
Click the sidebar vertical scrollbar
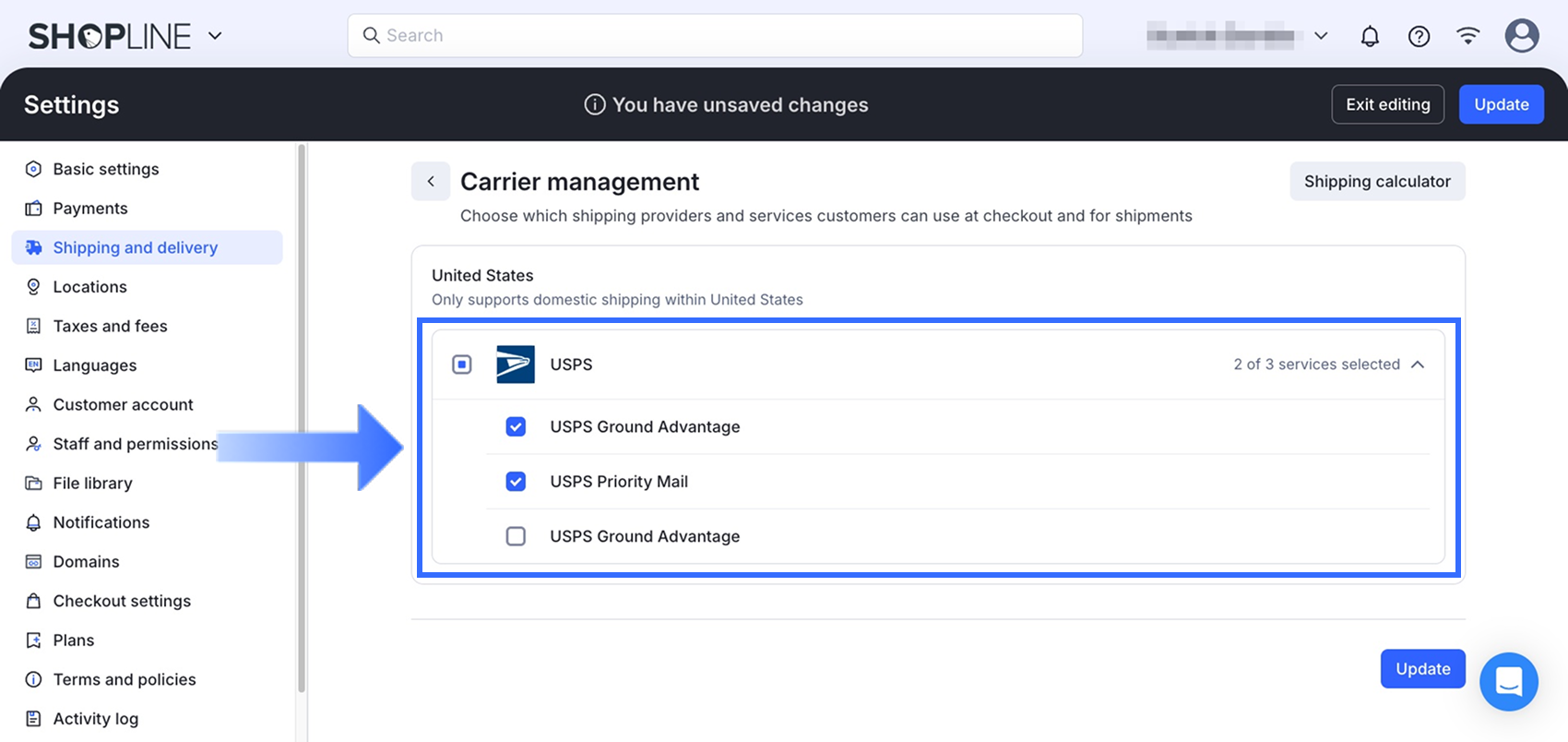[301, 415]
